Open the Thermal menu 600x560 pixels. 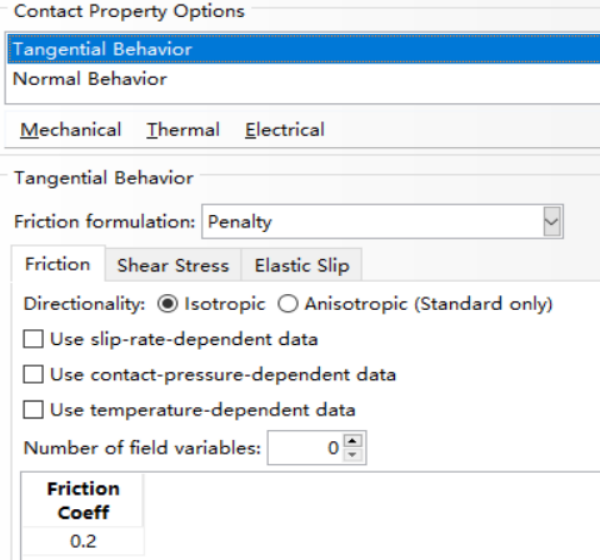183,130
